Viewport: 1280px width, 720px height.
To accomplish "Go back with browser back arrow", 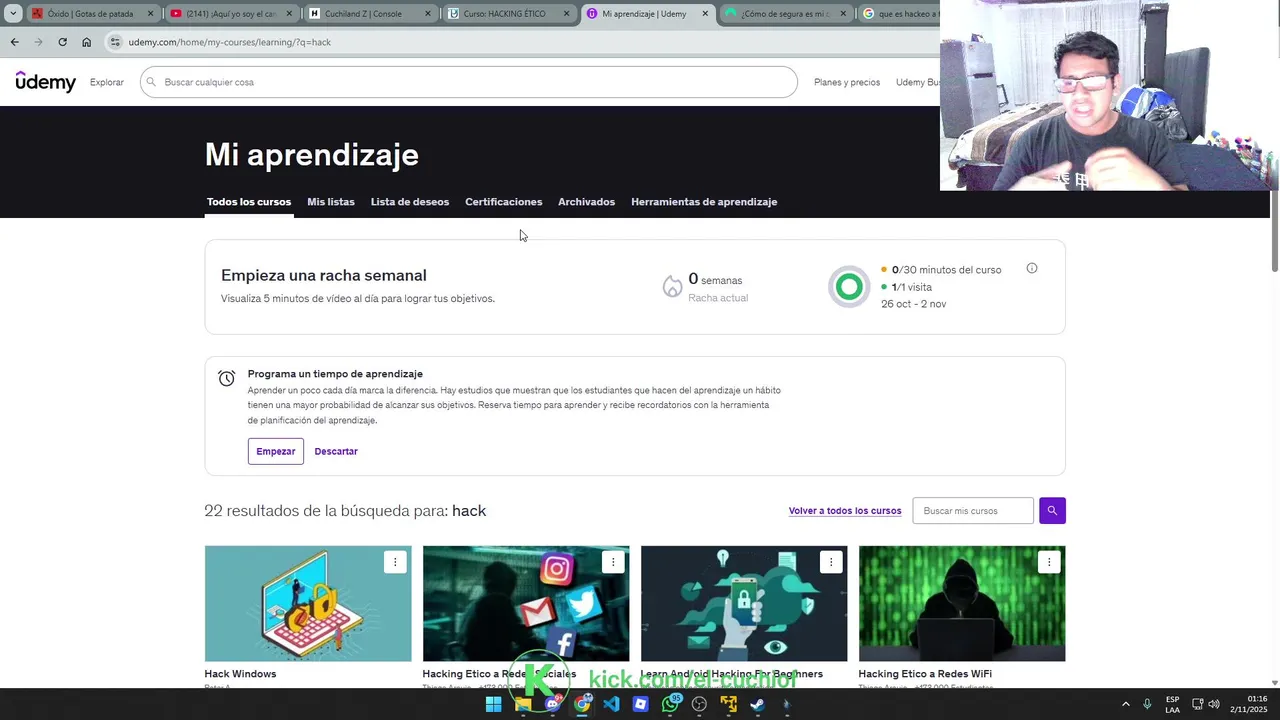I will tap(14, 42).
